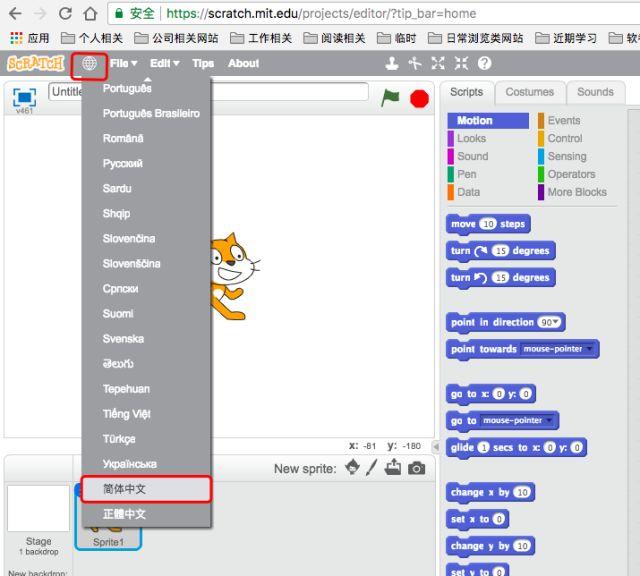Select the Duplicate stamp tool
The width and height of the screenshot is (640, 576).
(392, 63)
